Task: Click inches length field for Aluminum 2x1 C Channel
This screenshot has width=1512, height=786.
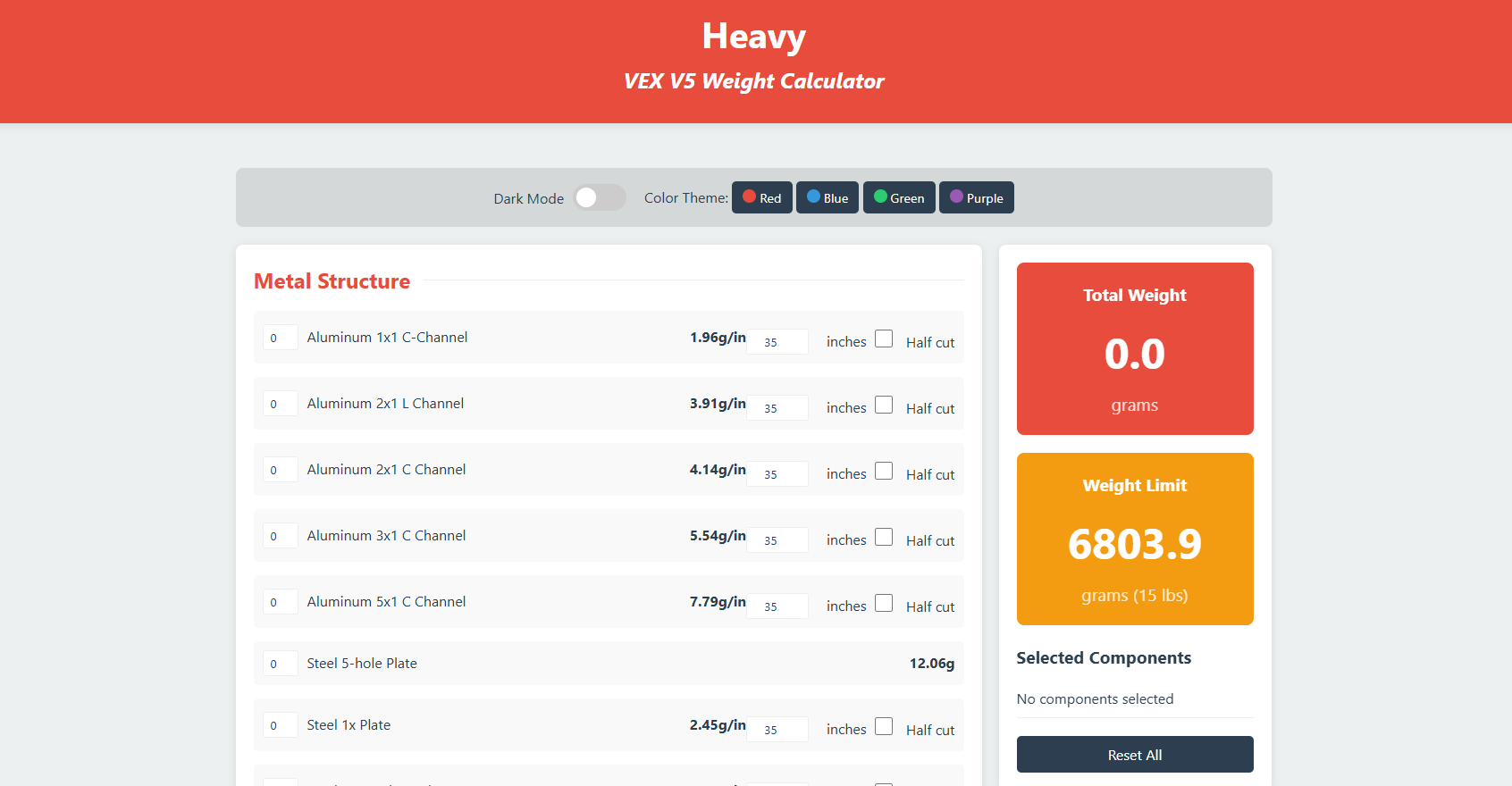Action: (x=777, y=473)
